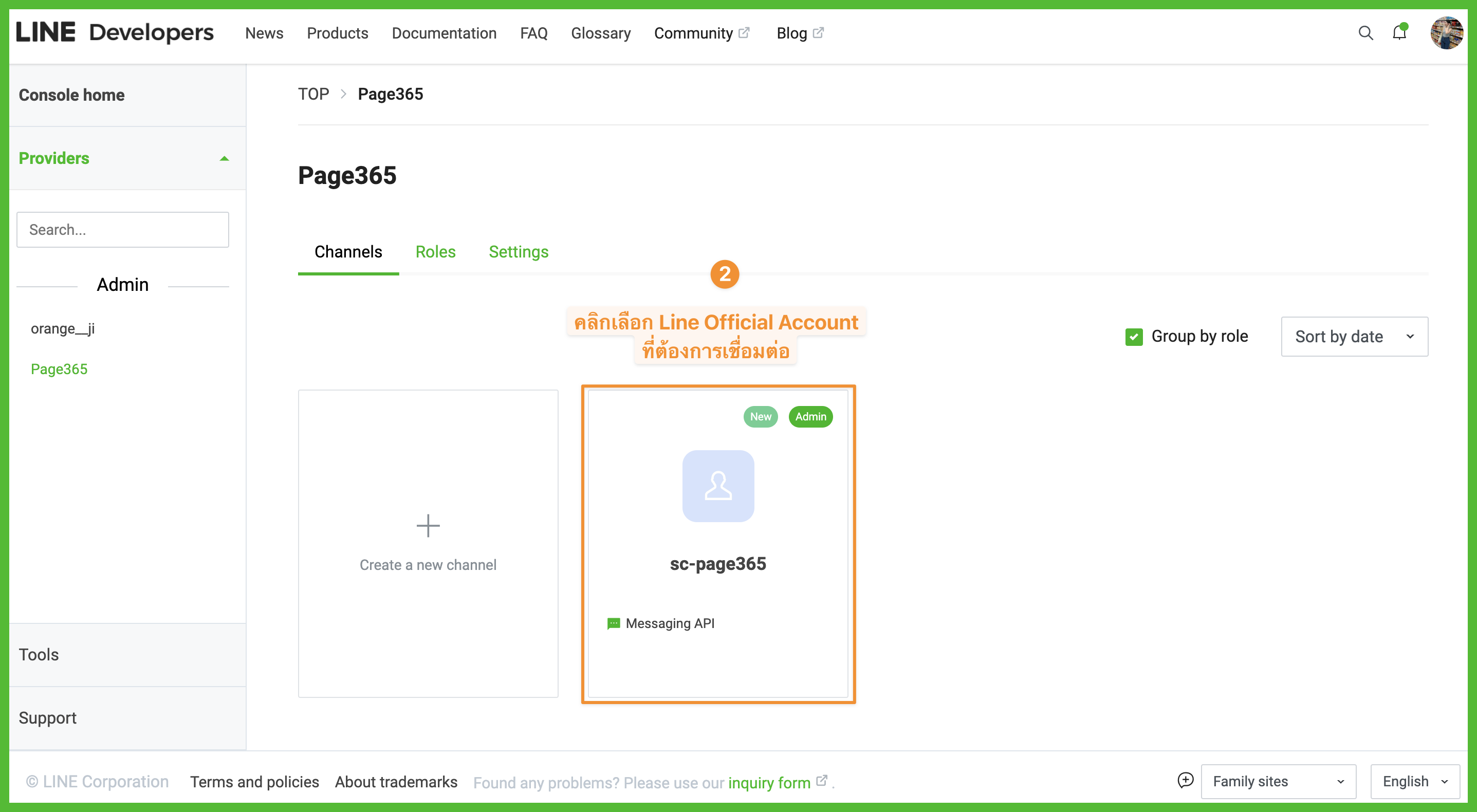Open the sc-page365 channel name
Viewport: 1477px width, 812px height.
tap(718, 564)
